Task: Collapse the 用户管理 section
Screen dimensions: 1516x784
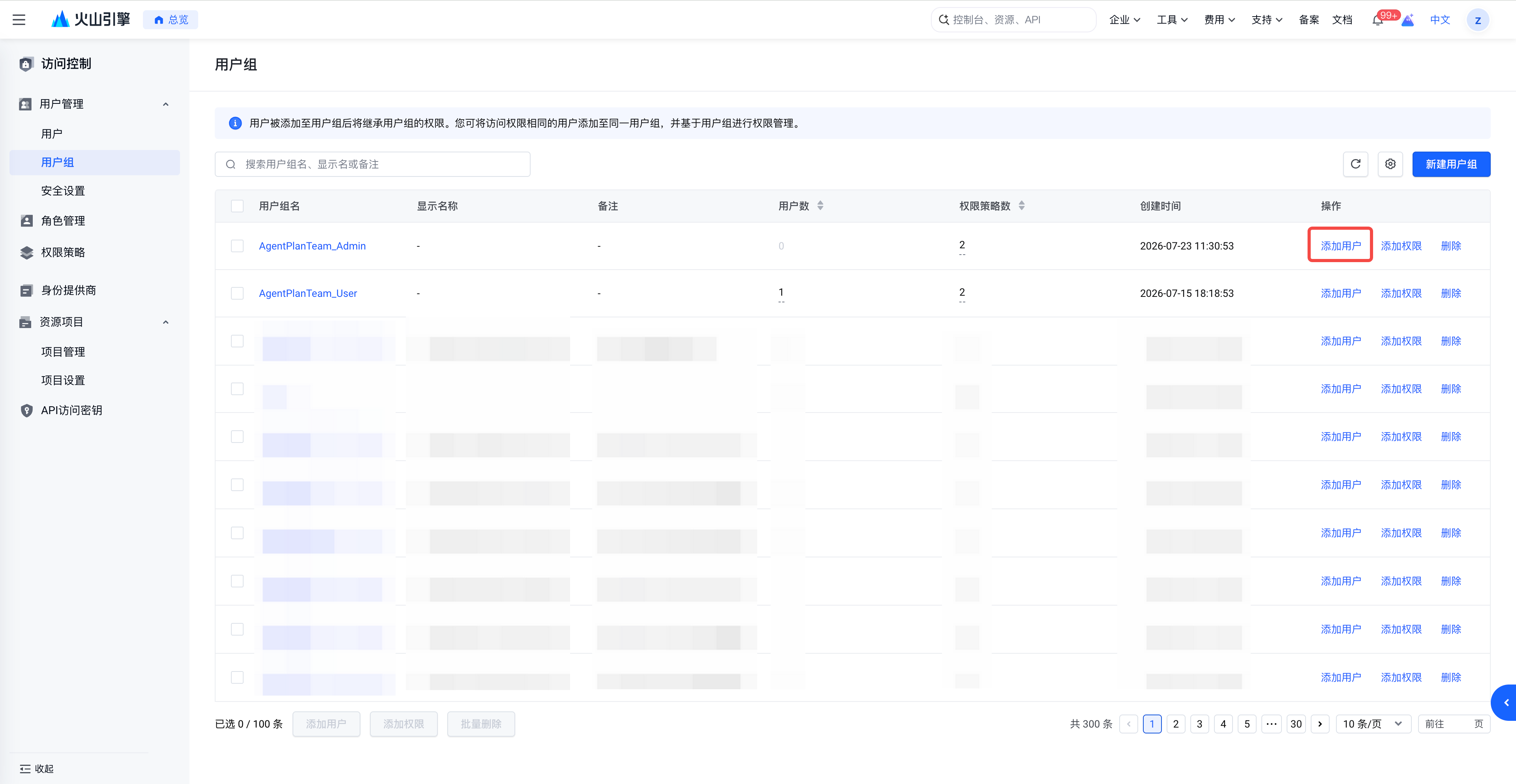Action: click(x=165, y=104)
